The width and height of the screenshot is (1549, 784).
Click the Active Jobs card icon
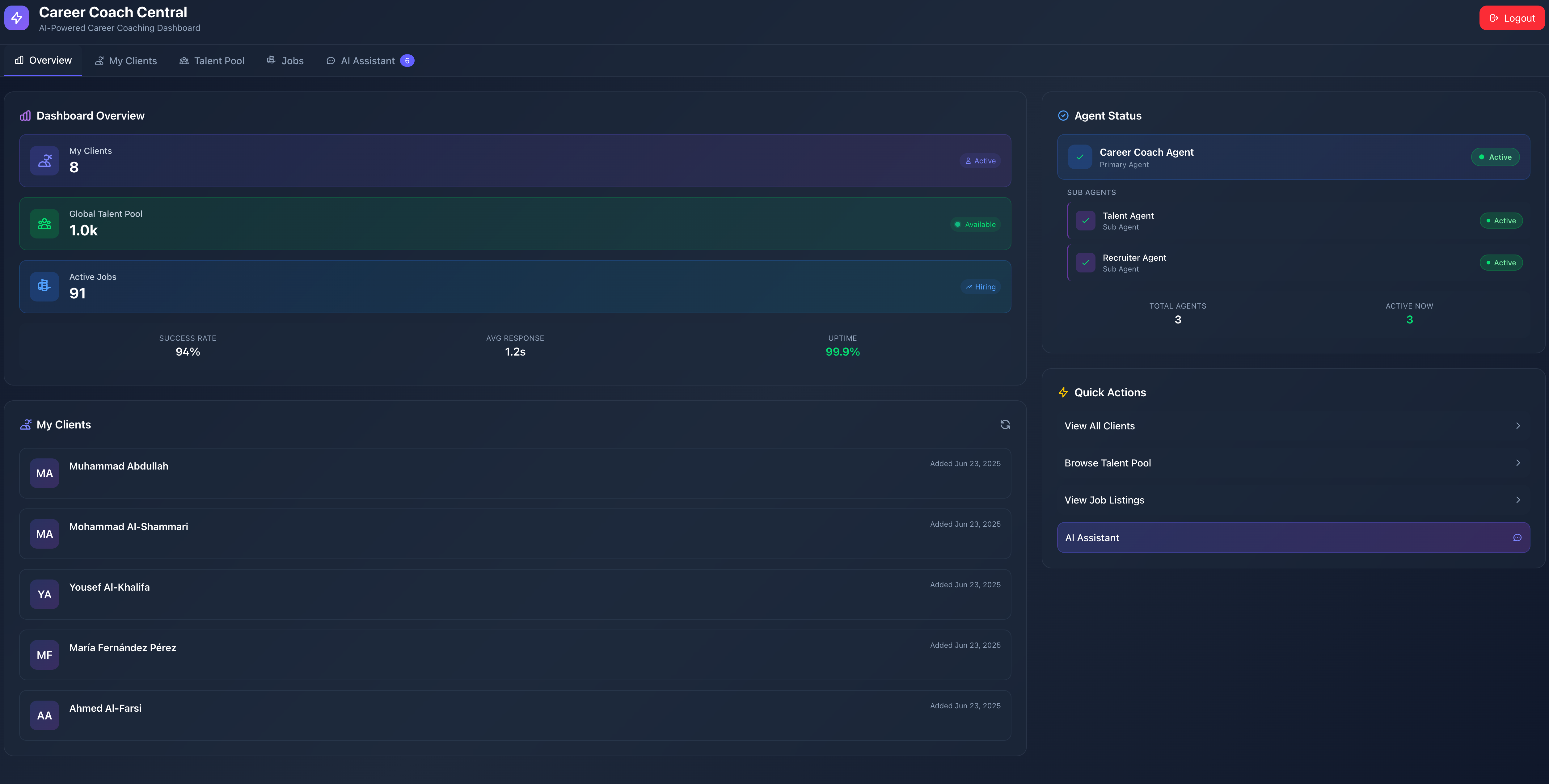click(44, 286)
